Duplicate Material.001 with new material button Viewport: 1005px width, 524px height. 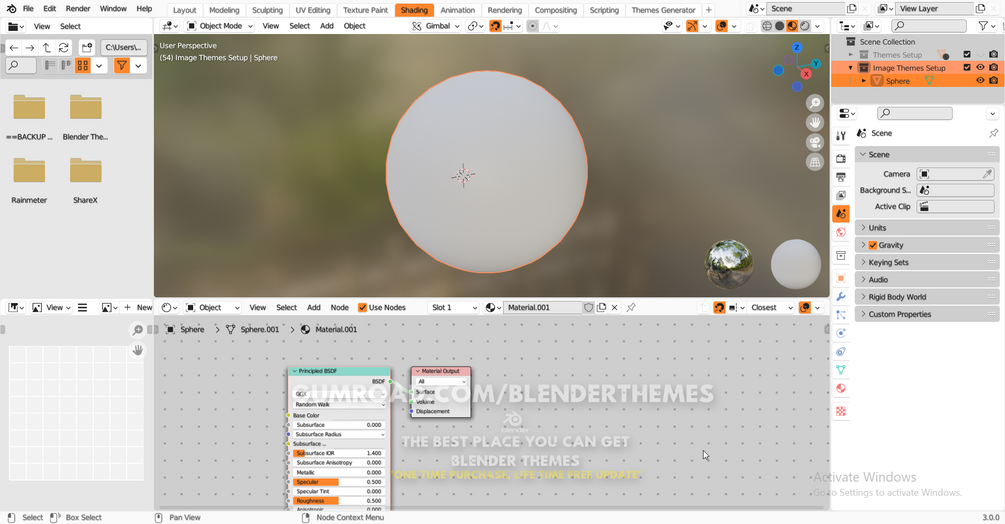pyautogui.click(x=601, y=307)
